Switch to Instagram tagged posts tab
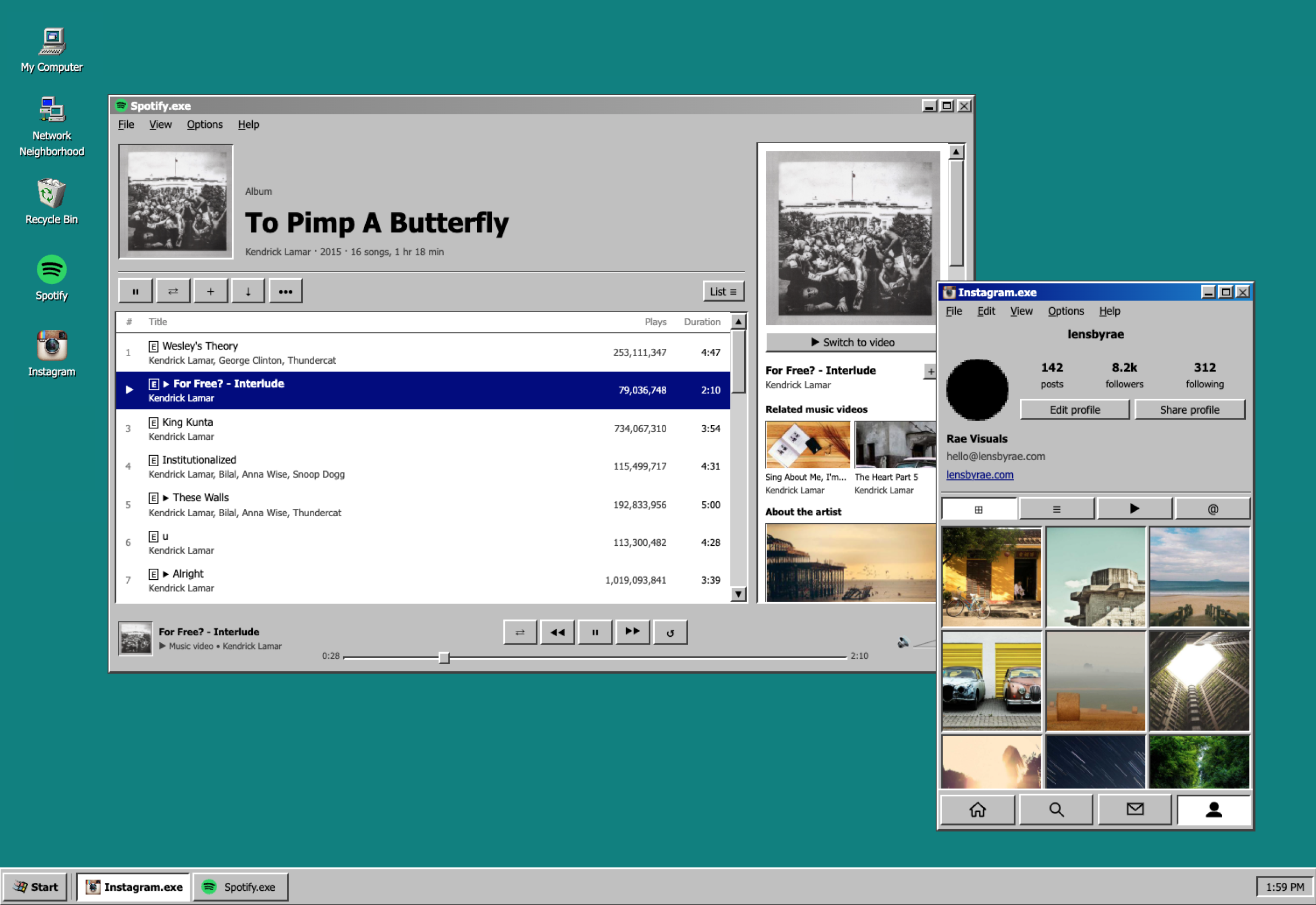The width and height of the screenshot is (1316, 905). [x=1212, y=508]
